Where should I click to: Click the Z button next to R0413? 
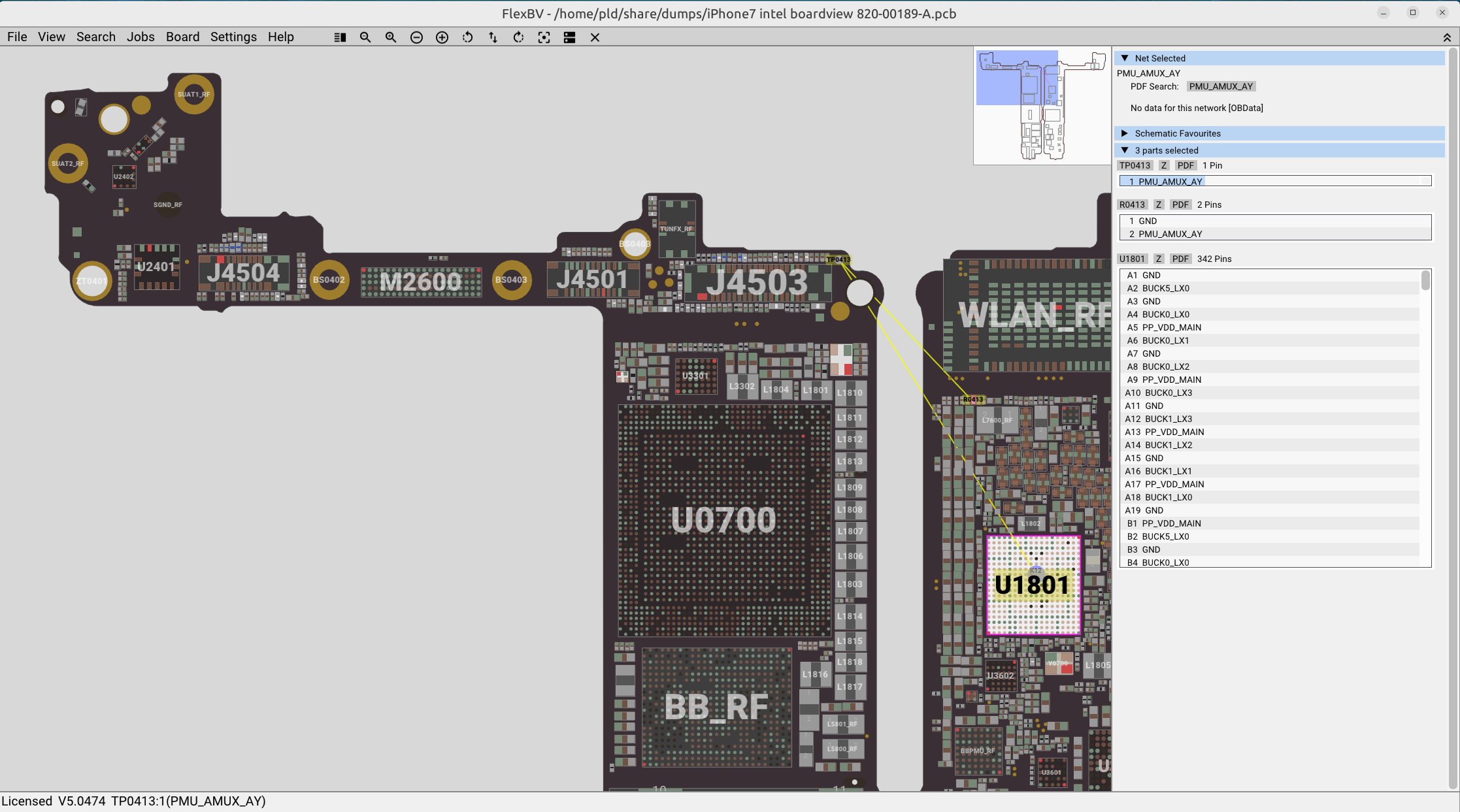[x=1159, y=204]
